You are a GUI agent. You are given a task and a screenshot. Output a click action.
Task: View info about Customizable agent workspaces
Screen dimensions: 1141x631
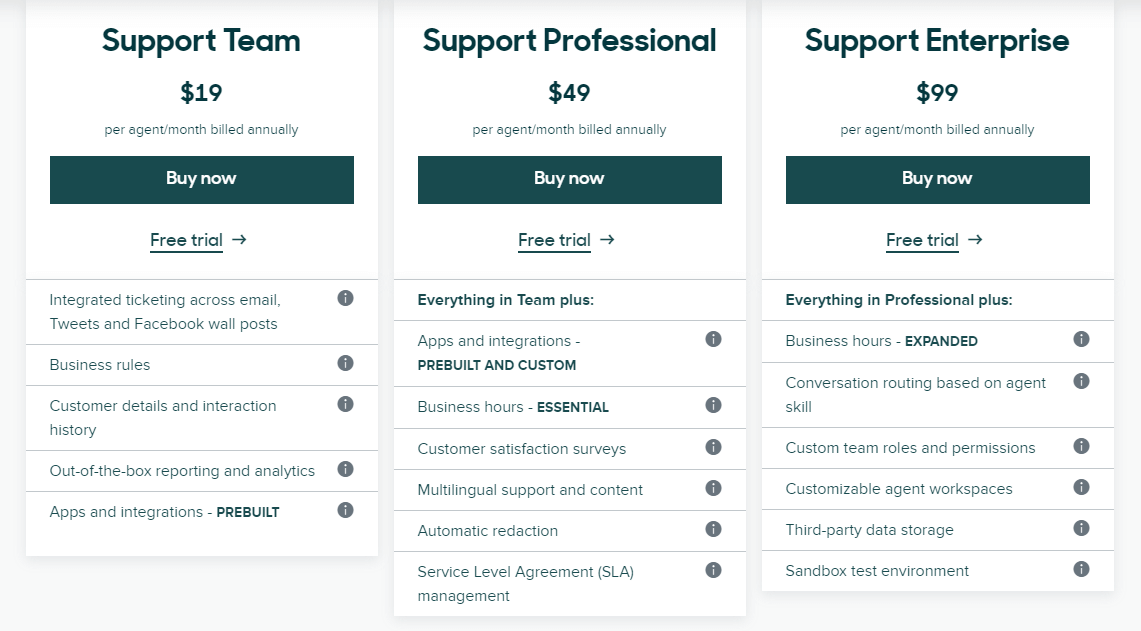pos(1081,488)
